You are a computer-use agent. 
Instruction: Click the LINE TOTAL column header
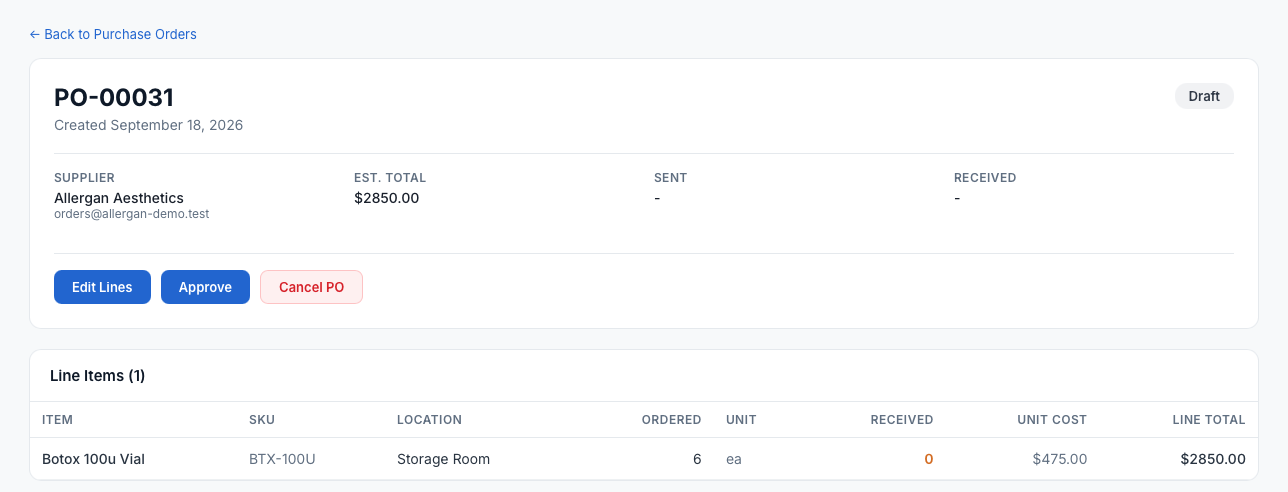point(1209,420)
